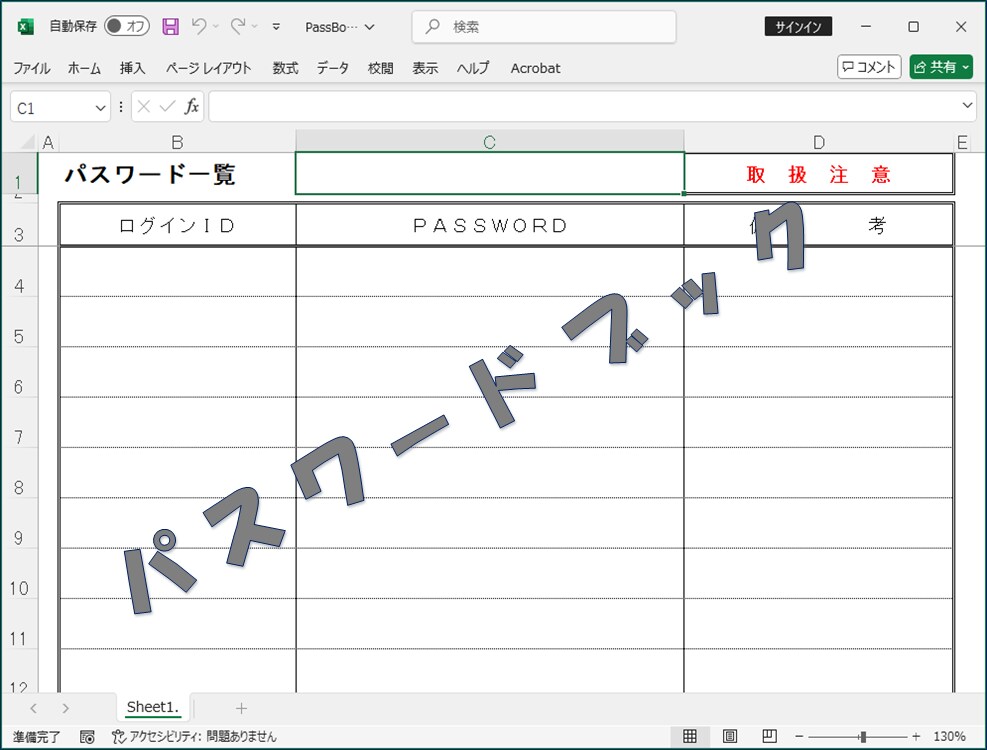
Task: Click the search box (検索)
Action: (x=544, y=26)
